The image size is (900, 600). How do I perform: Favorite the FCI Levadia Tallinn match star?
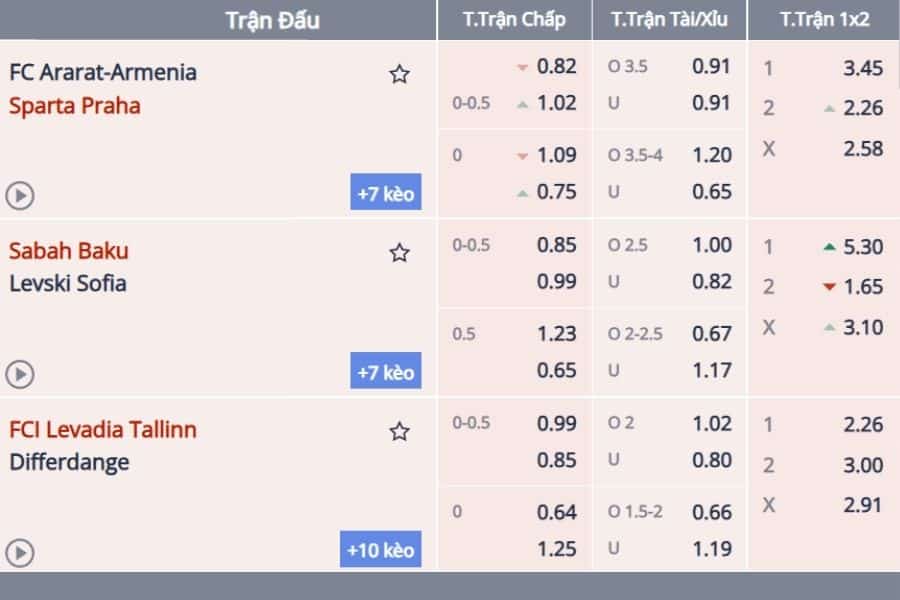pos(399,431)
